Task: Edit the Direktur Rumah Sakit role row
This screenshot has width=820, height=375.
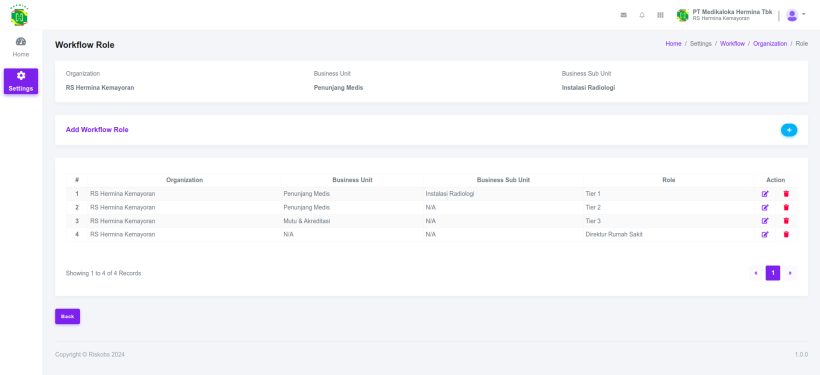Action: (x=765, y=235)
